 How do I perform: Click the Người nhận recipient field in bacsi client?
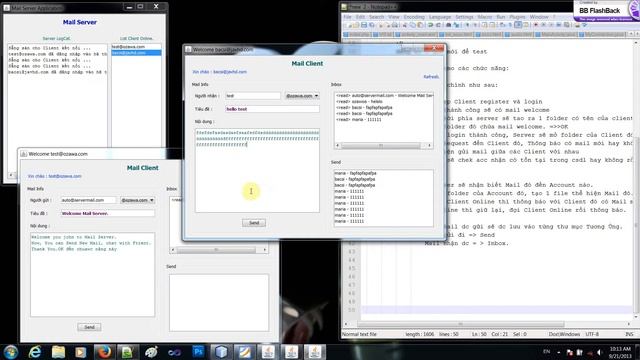(x=253, y=96)
